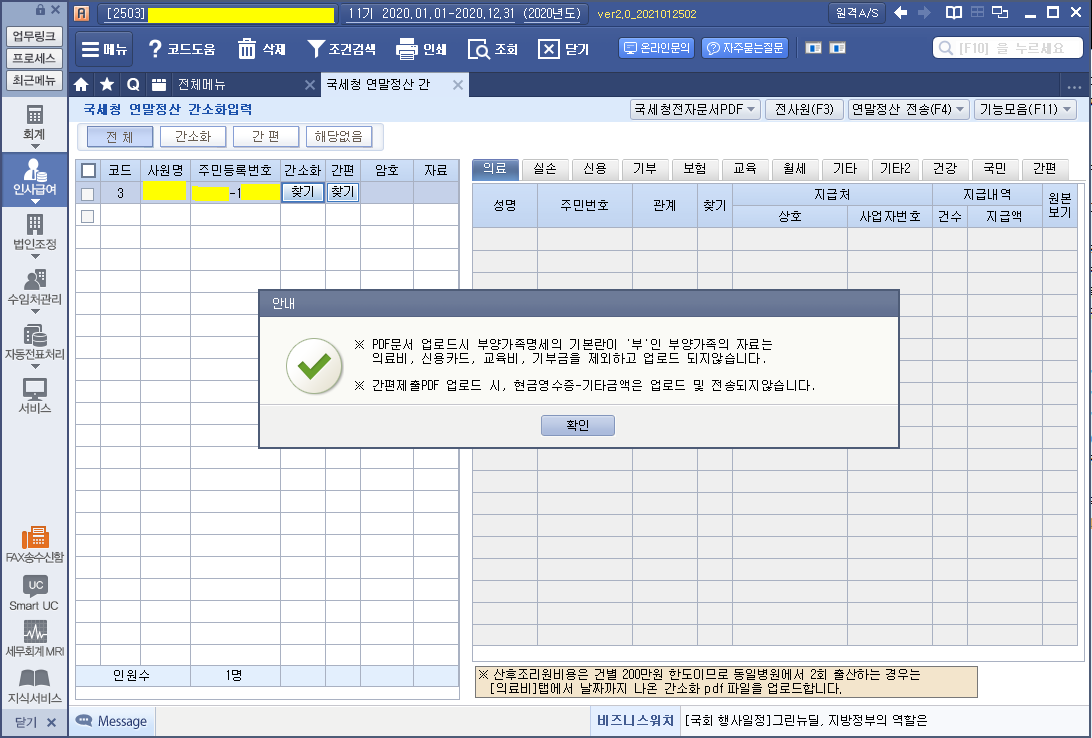
Task: Open the 인사급여 sidebar module
Action: [x=34, y=180]
